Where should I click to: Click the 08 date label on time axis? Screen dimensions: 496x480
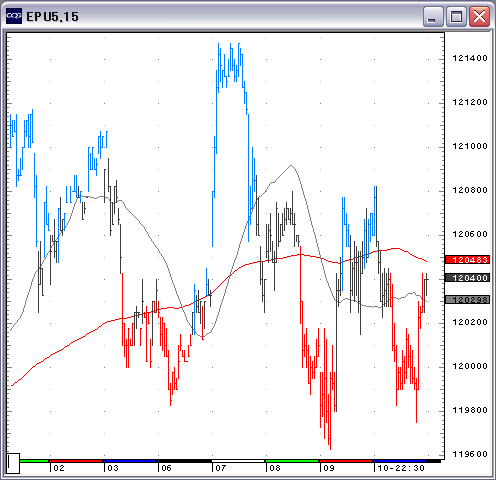tap(275, 468)
